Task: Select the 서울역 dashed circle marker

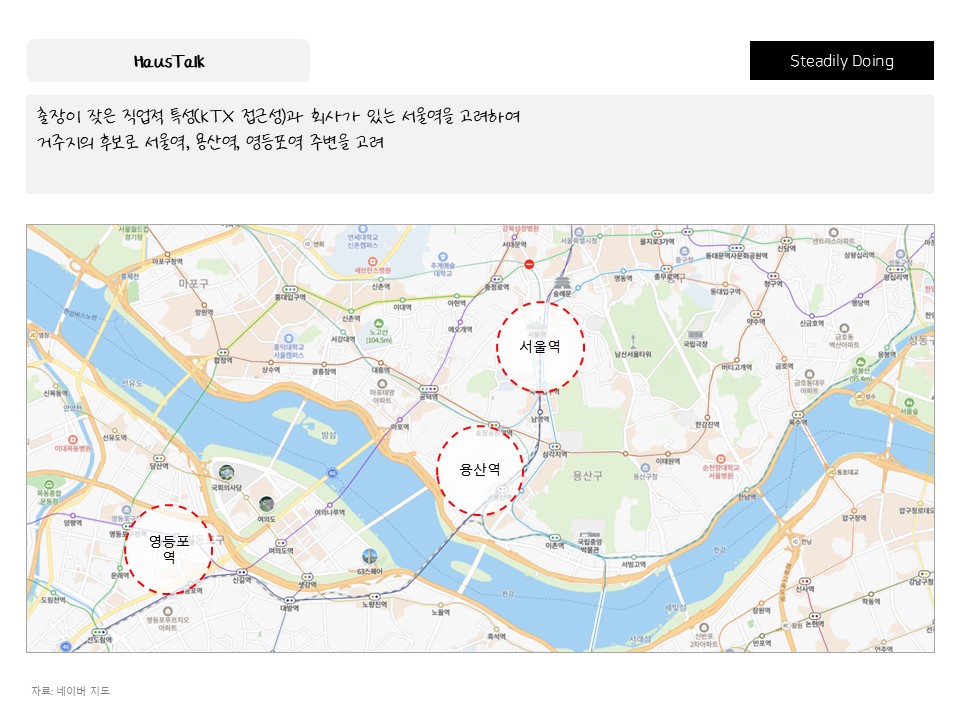Action: 540,347
